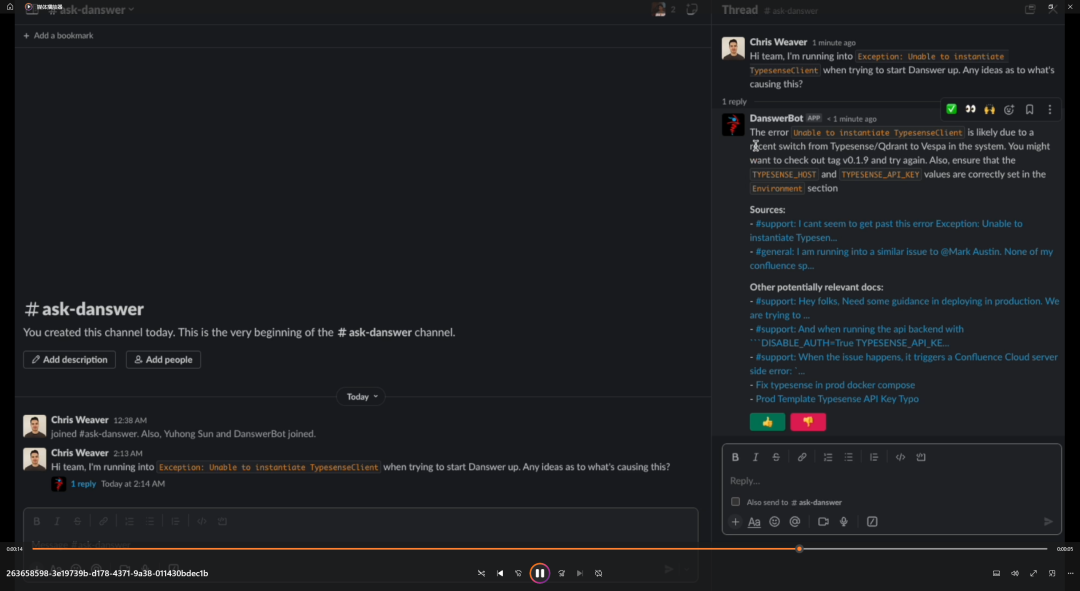Toggle bold in thread reply toolbar

click(x=735, y=457)
